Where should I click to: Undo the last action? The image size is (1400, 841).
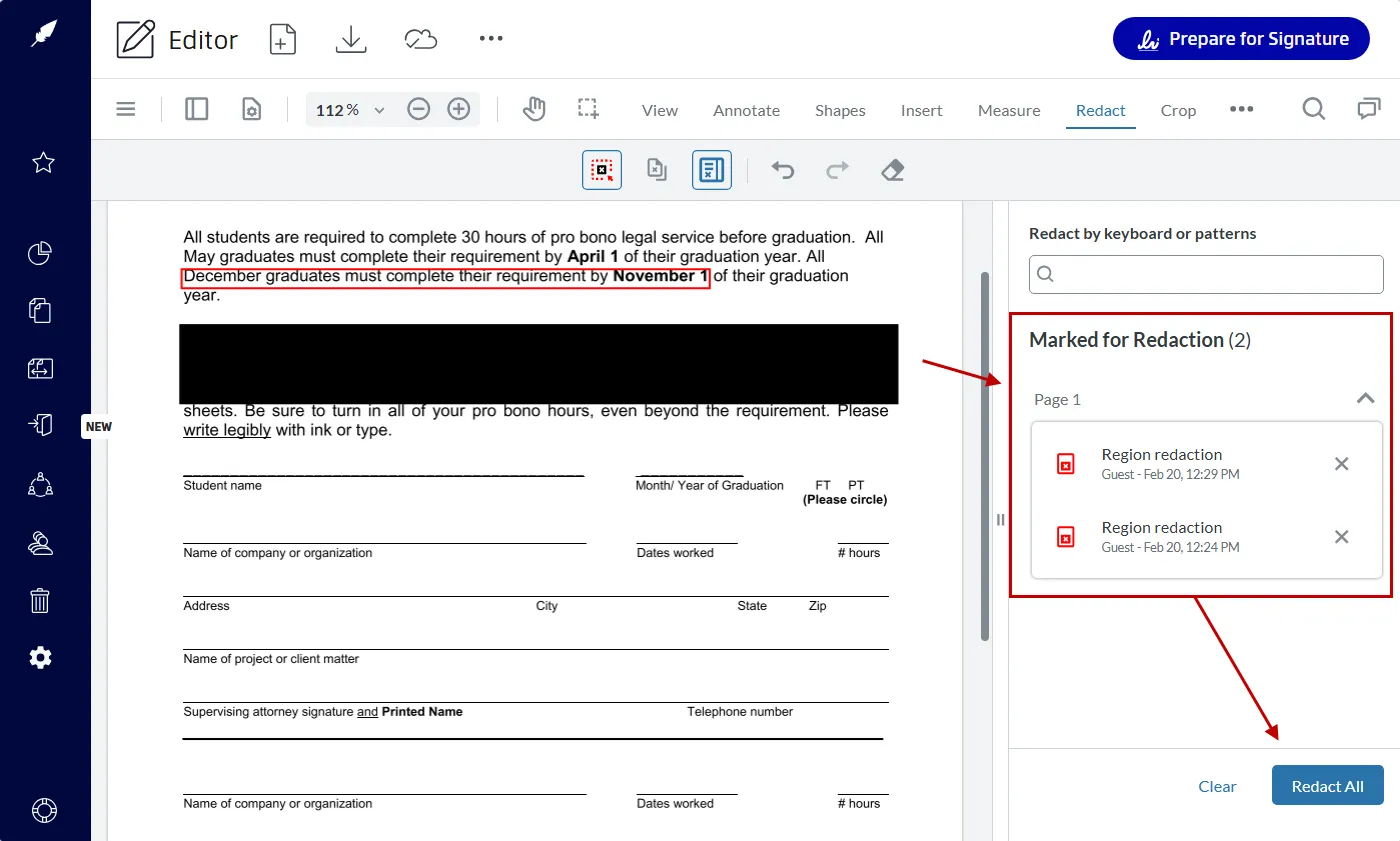pyautogui.click(x=783, y=170)
